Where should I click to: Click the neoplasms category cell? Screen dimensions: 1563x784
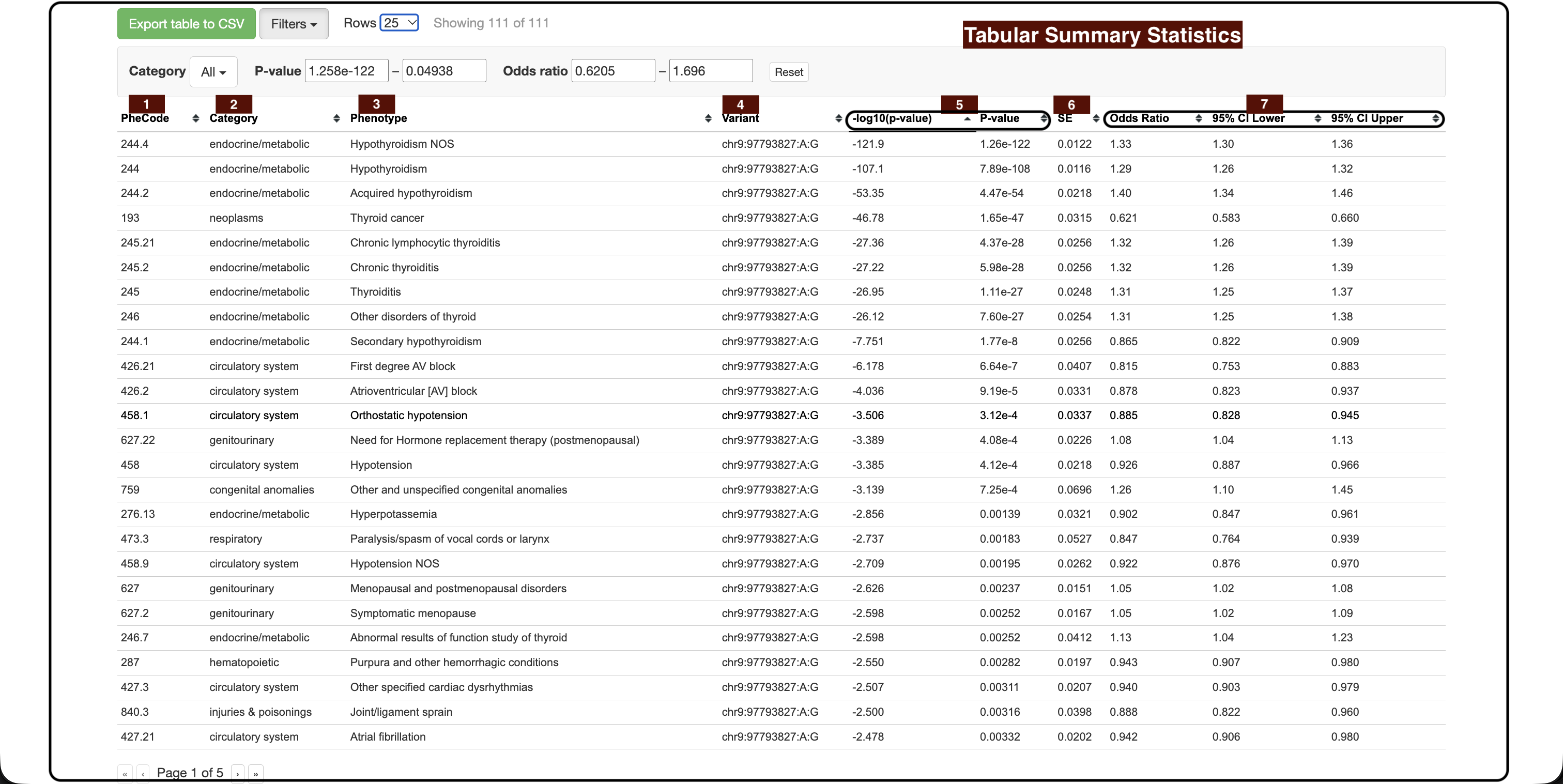pyautogui.click(x=237, y=218)
